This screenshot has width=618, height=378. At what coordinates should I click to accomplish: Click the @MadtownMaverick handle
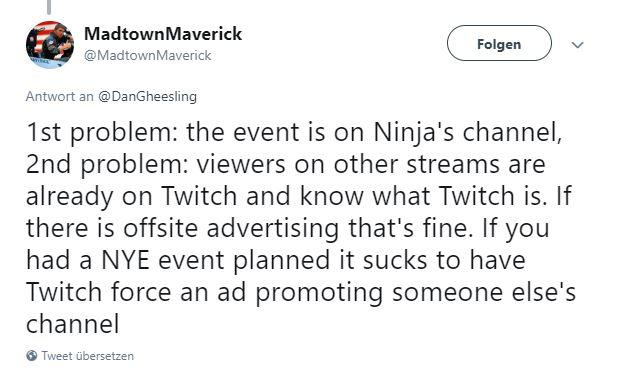[x=148, y=56]
